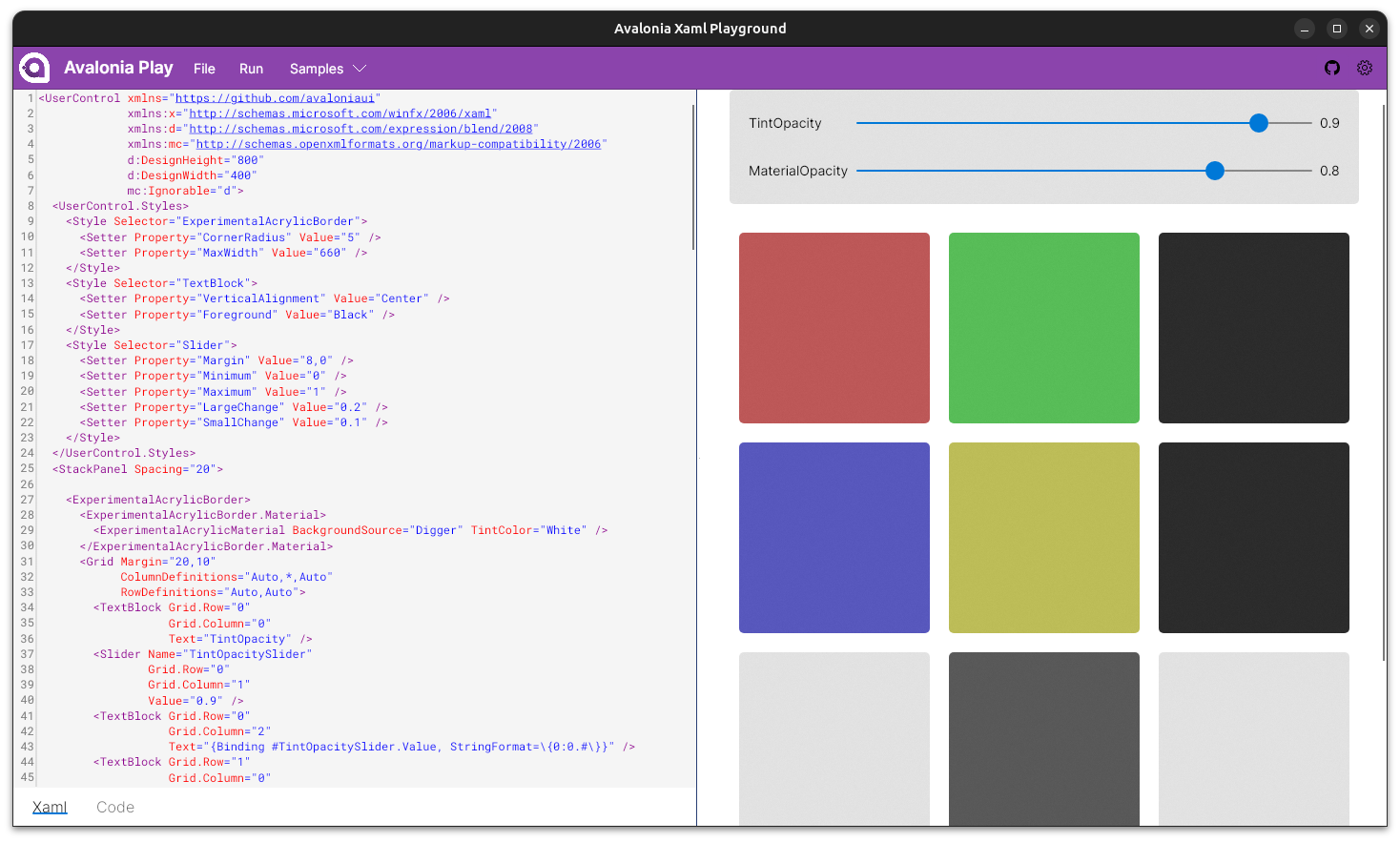Click the Avalonia Play logo icon
This screenshot has height=842, width=1400.
(x=34, y=68)
